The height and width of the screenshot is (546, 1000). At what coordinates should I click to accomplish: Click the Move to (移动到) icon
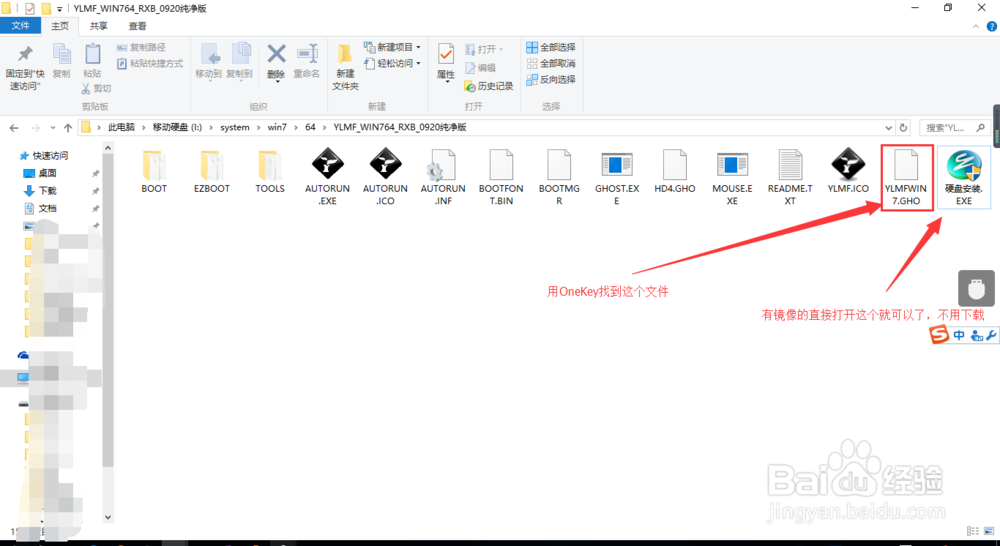pyautogui.click(x=209, y=55)
